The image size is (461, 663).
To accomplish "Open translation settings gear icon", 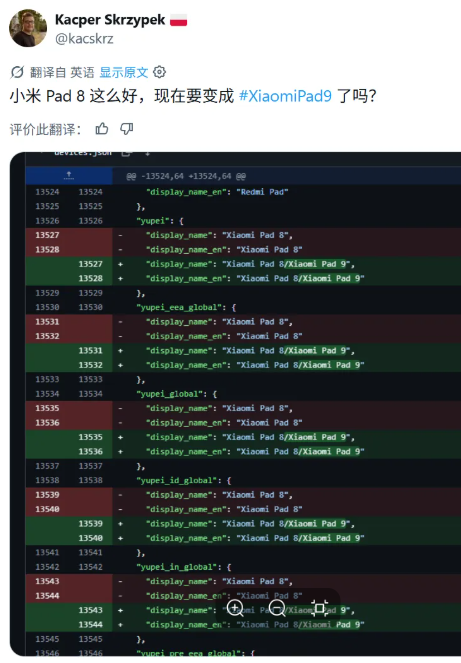I will pyautogui.click(x=159, y=72).
